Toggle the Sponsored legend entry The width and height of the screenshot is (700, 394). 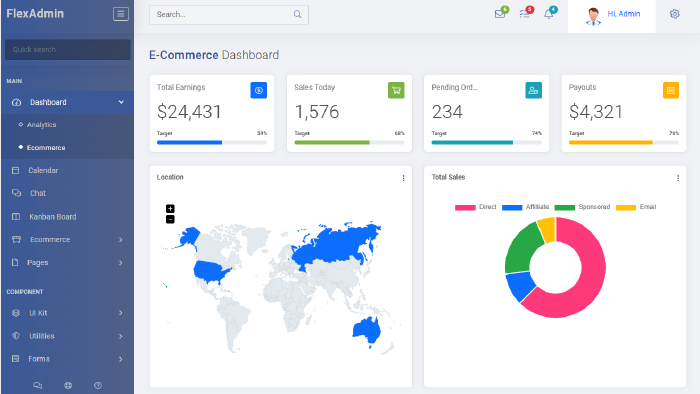pyautogui.click(x=582, y=207)
